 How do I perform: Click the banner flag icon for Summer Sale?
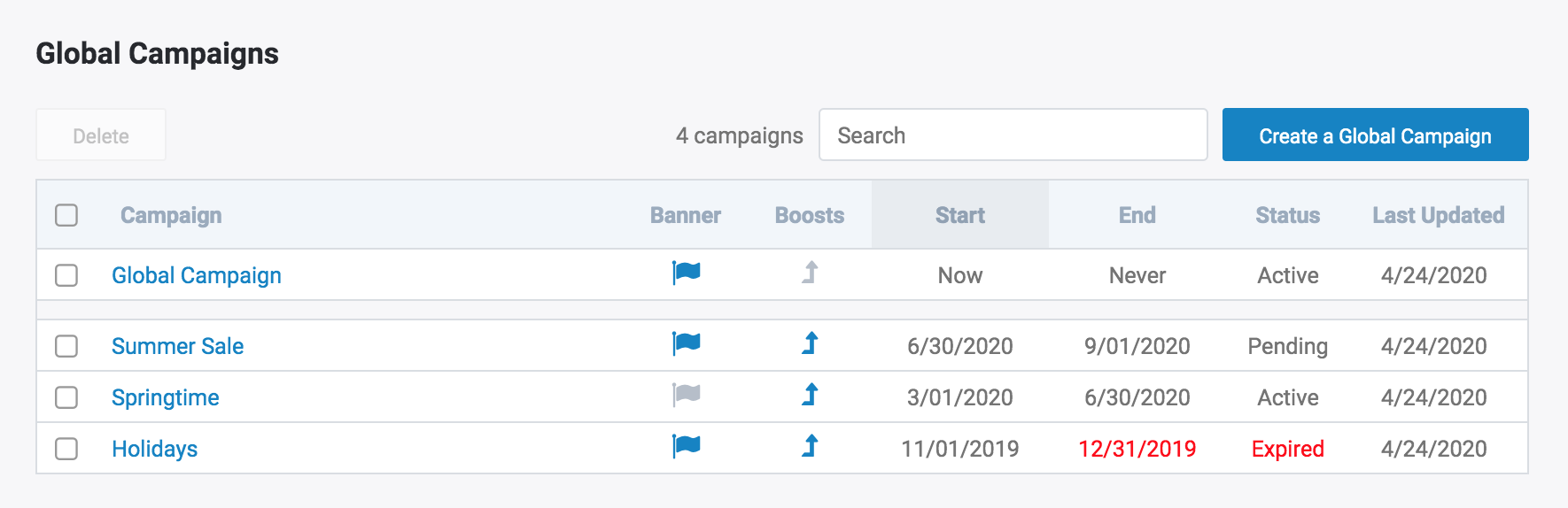[686, 343]
